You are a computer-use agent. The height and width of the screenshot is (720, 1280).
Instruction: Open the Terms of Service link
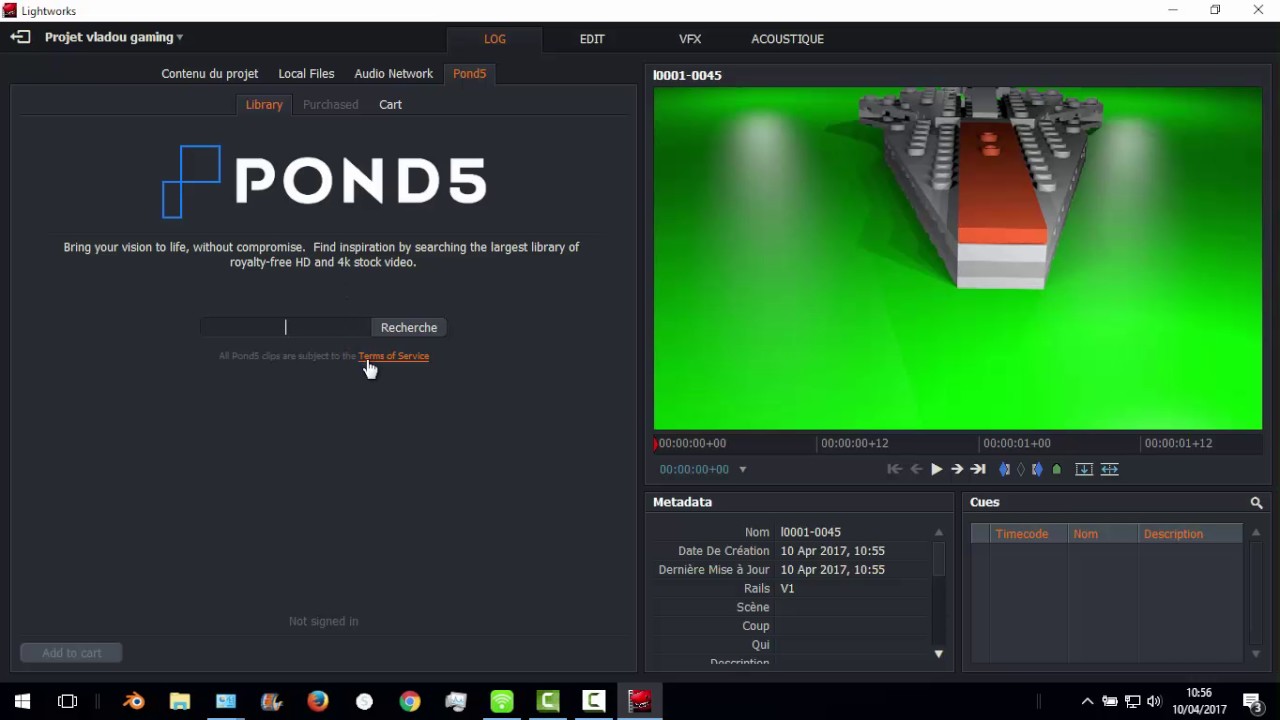point(394,356)
